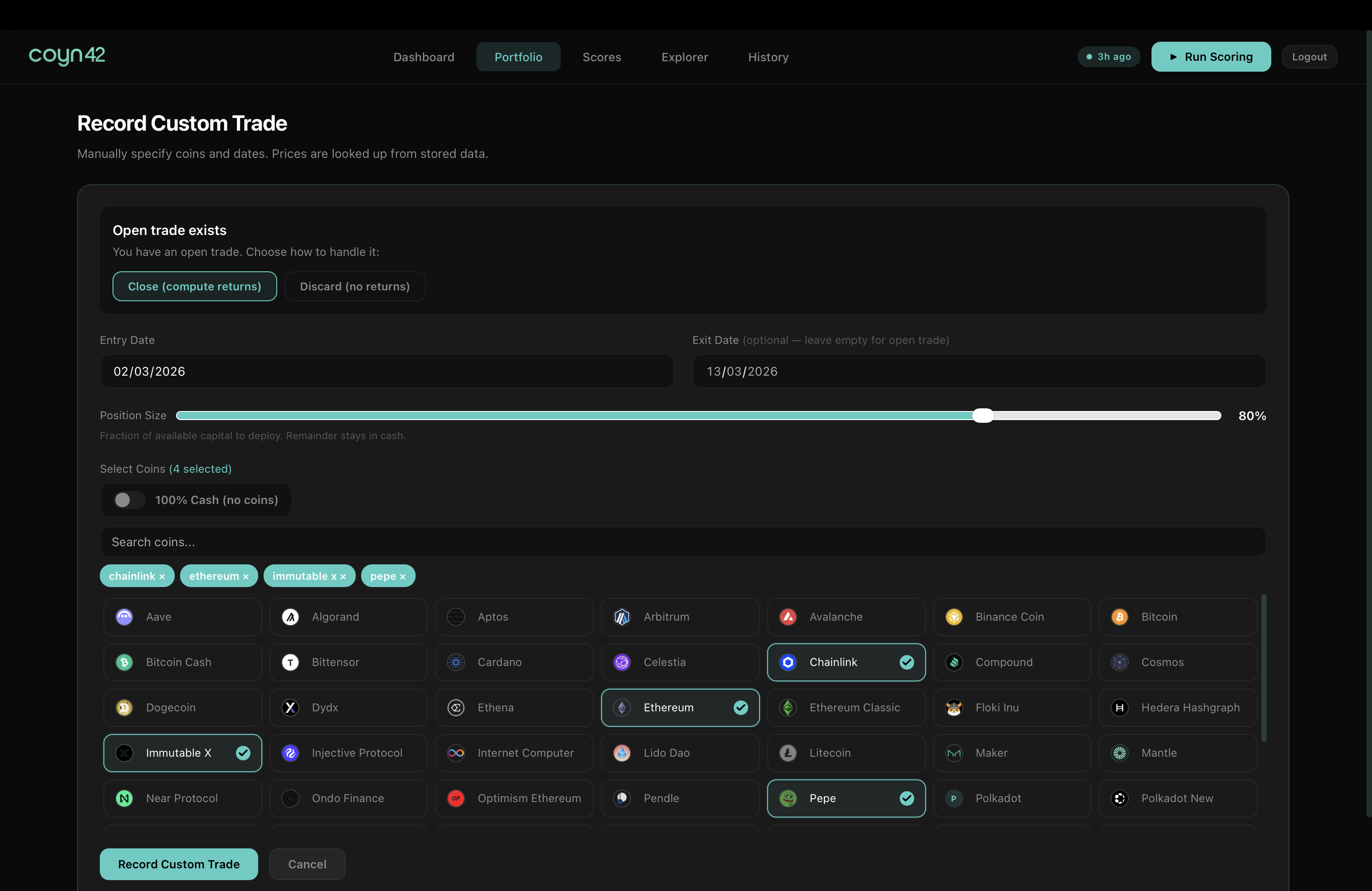The image size is (1372, 891).
Task: Adjust the Position Size slider
Action: (982, 415)
